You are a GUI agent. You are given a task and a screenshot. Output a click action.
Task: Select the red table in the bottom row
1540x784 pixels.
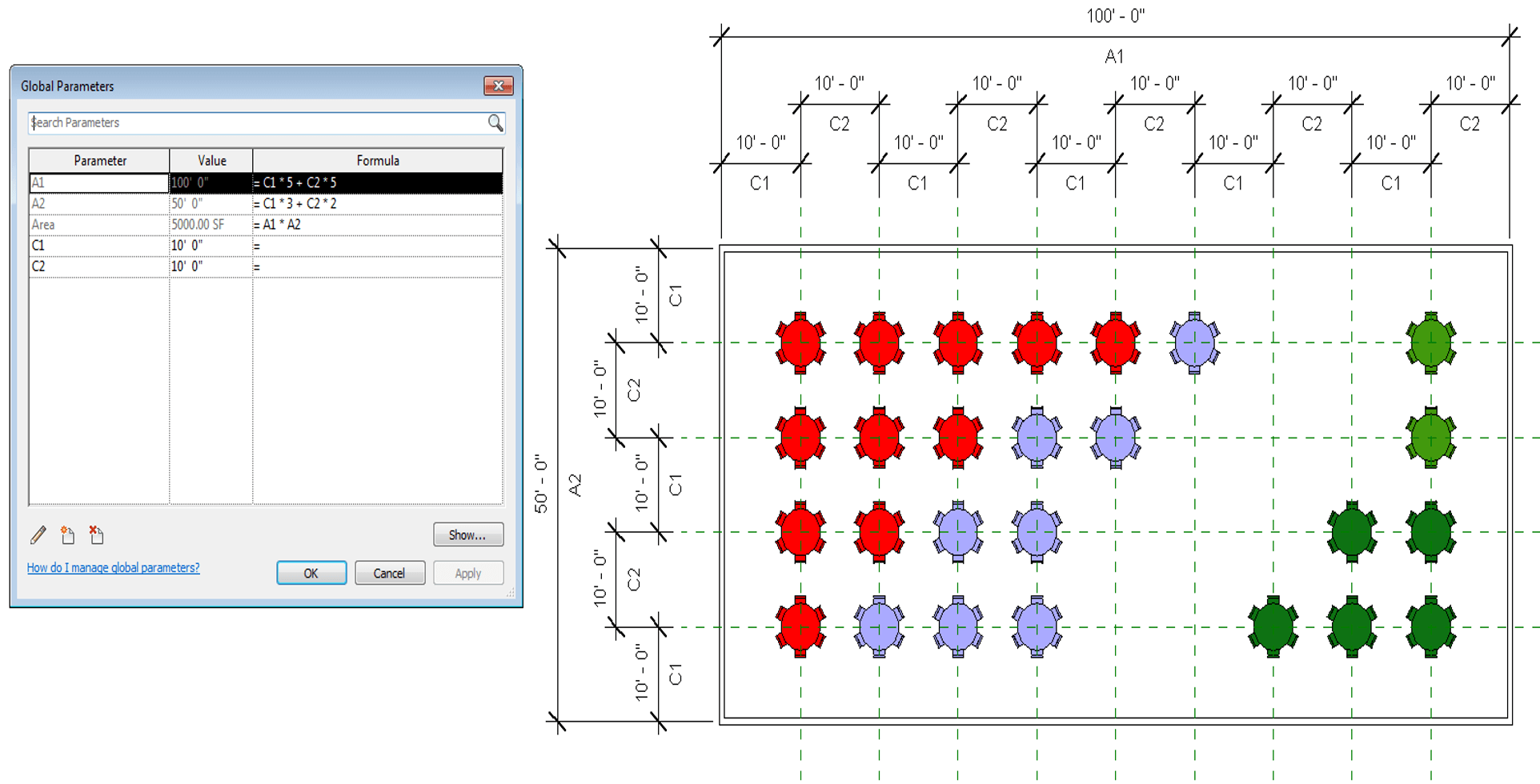coord(800,626)
